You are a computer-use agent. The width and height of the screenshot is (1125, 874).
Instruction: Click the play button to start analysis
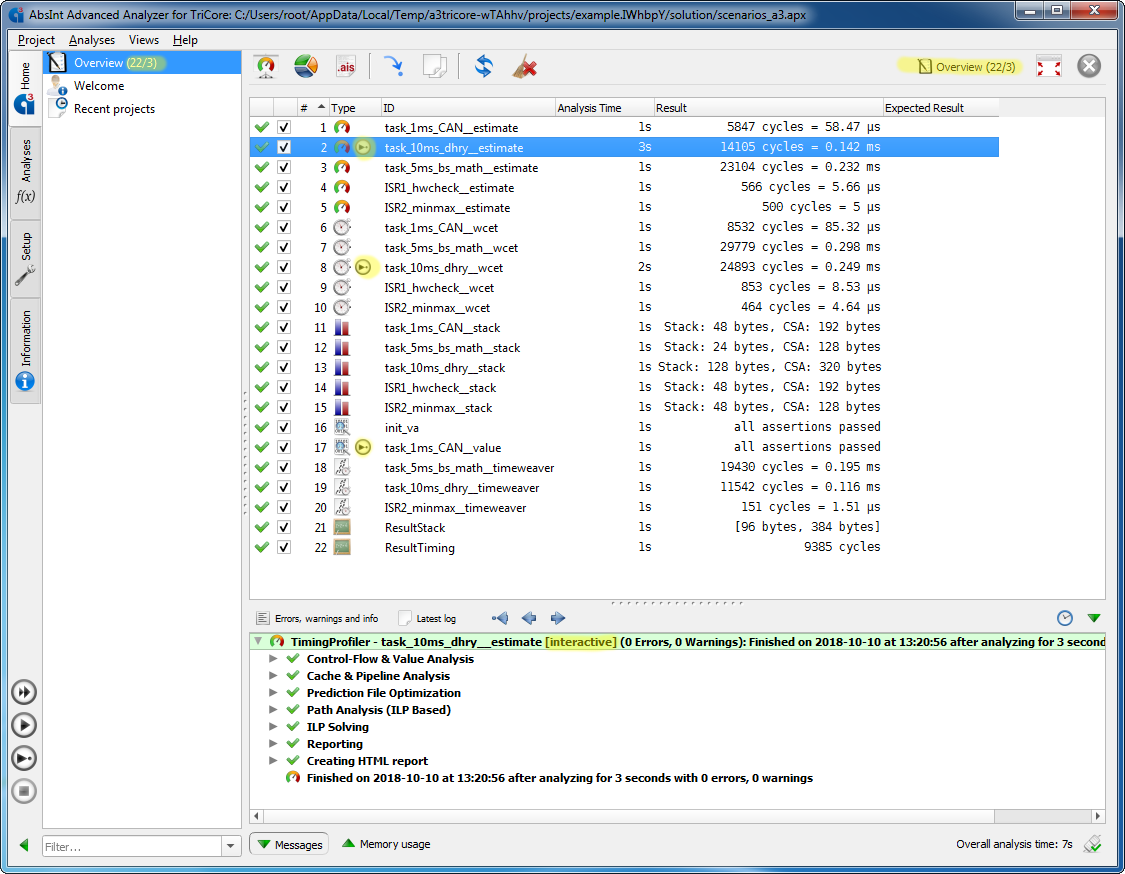tap(24, 725)
